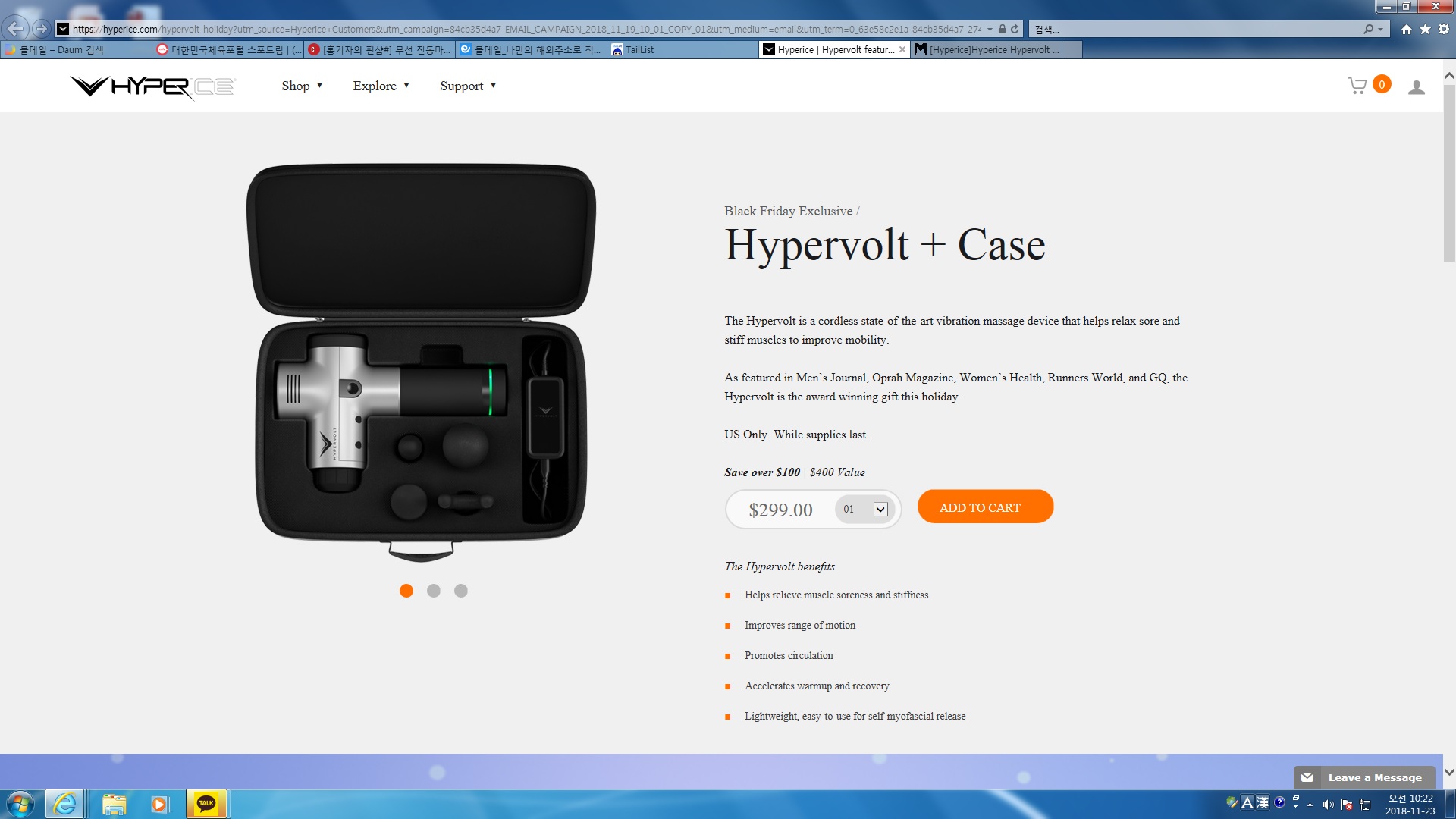The image size is (1456, 819).
Task: Show hidden tray icons arrow
Action: [x=1310, y=805]
